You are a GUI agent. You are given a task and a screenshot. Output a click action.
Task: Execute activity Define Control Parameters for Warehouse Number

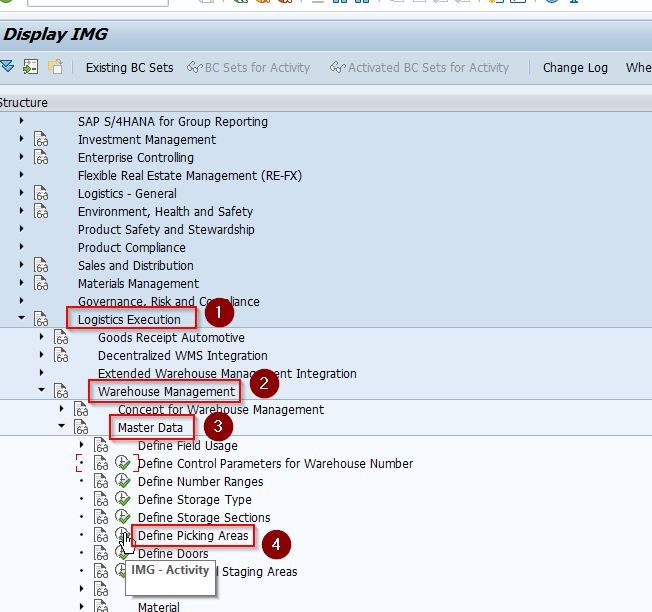pos(123,463)
